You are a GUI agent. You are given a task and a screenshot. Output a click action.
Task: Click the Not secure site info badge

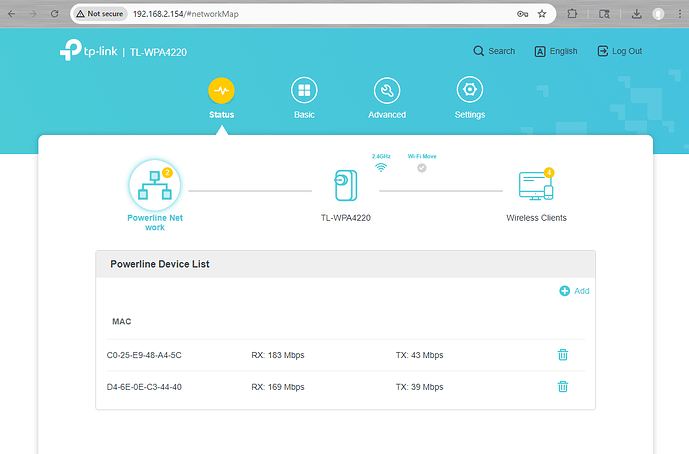coord(100,14)
